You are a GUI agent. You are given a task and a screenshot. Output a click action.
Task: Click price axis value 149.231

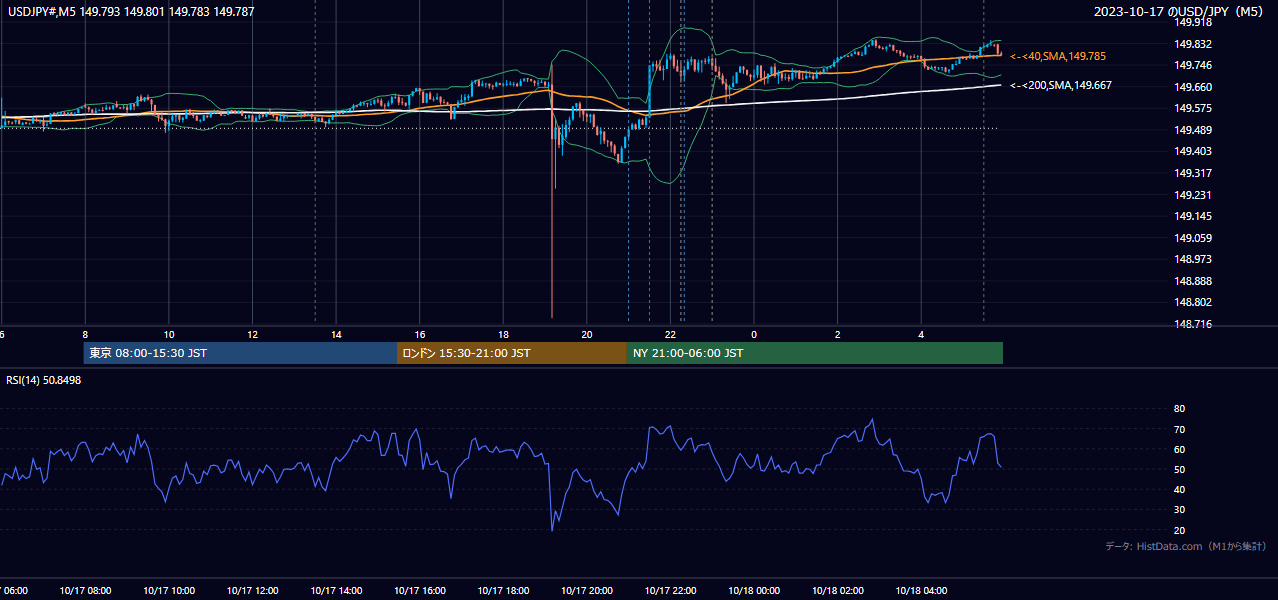click(x=1192, y=195)
